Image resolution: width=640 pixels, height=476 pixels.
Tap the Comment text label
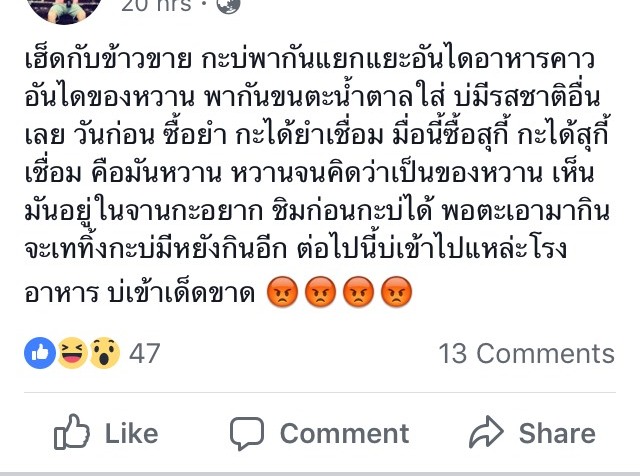coord(344,433)
